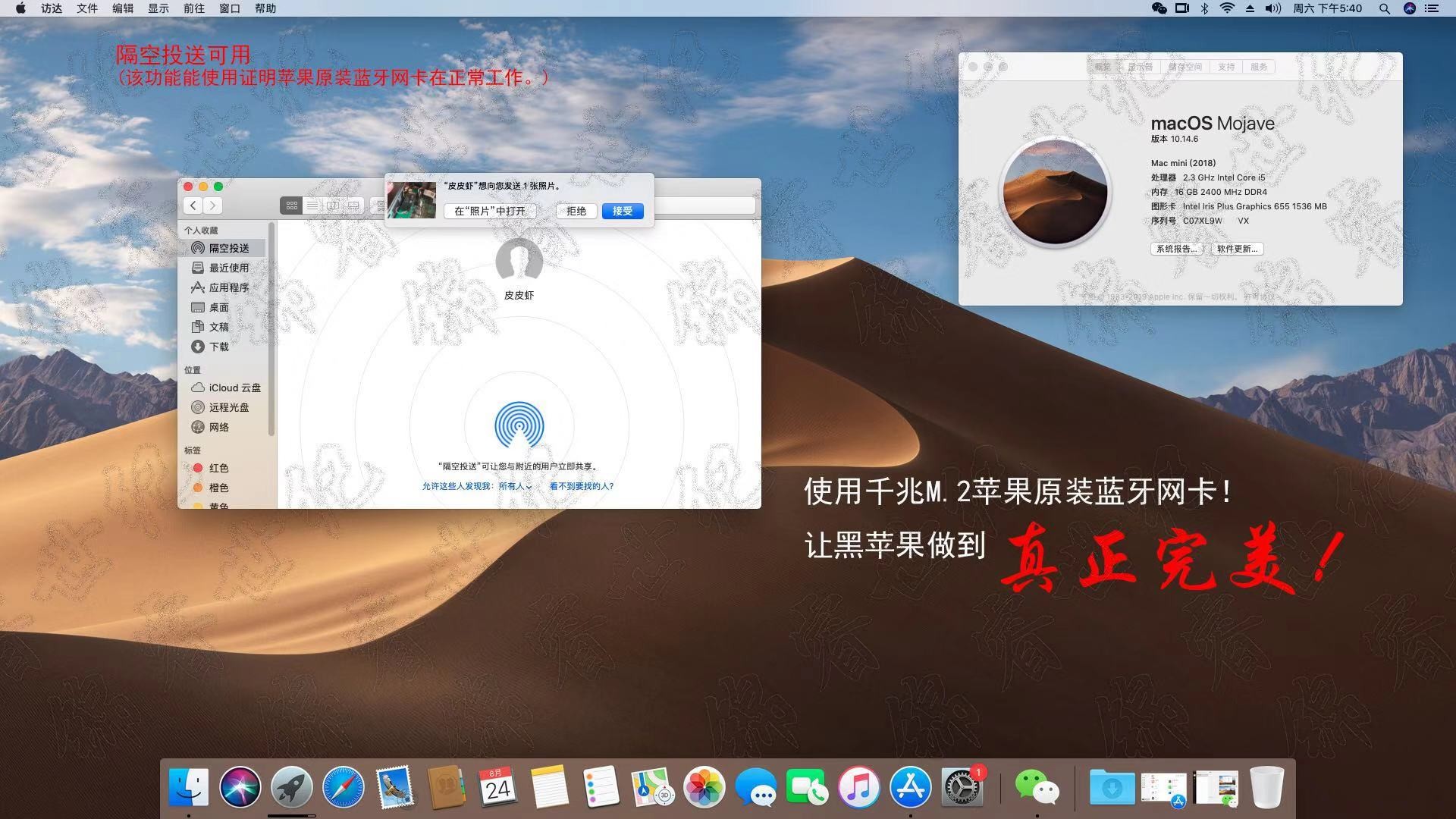This screenshot has width=1456, height=819.
Task: Select AirDrop (隔空投送) in Finder sidebar
Action: tap(223, 248)
